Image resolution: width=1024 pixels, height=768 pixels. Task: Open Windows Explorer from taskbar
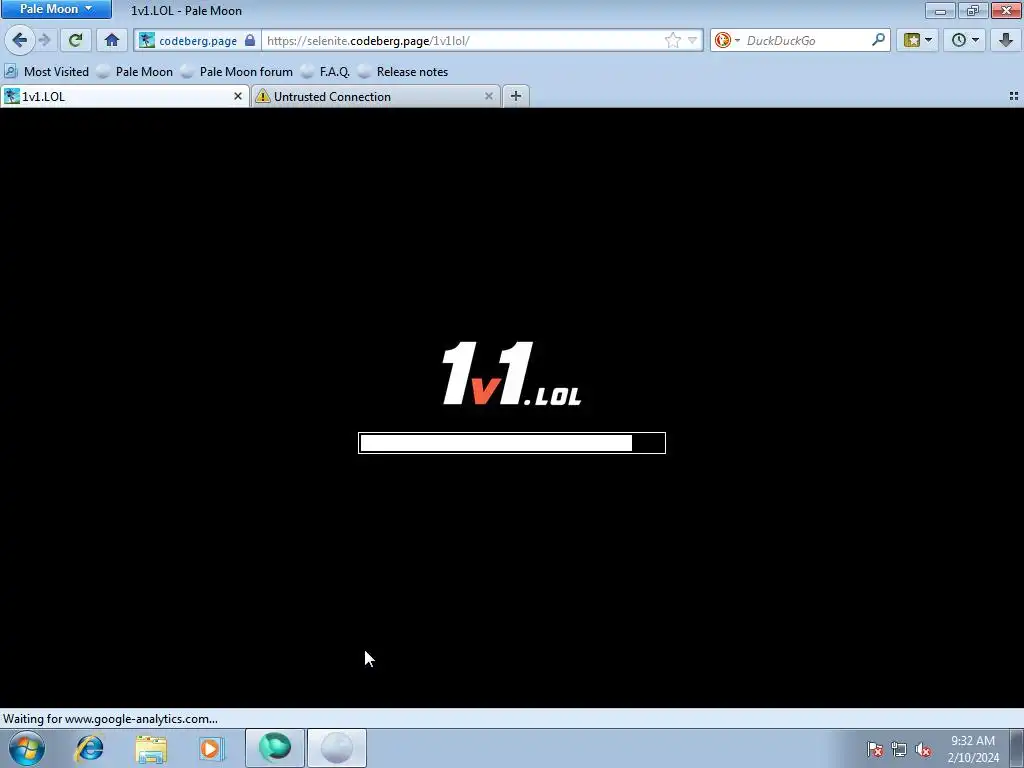click(151, 748)
